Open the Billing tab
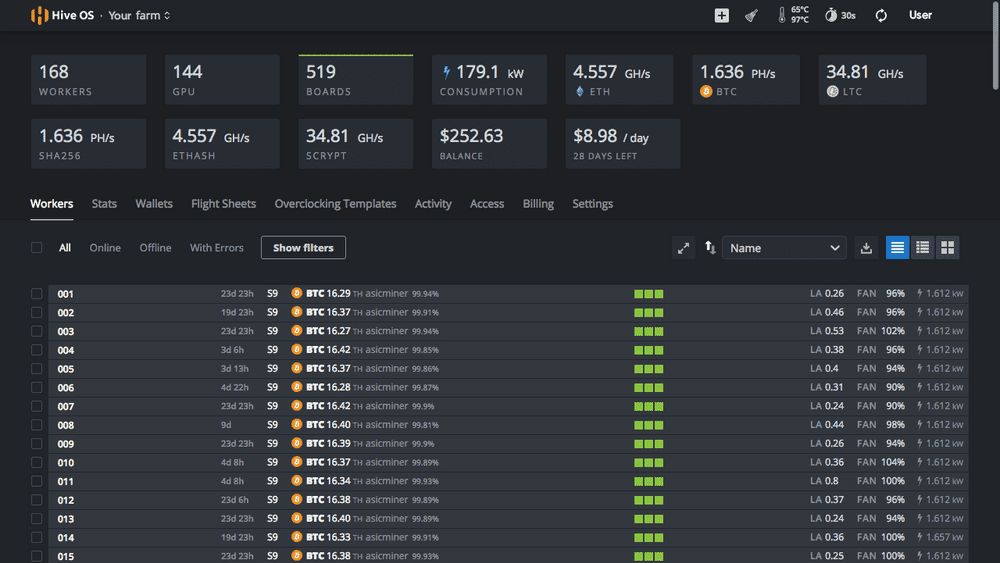 [538, 204]
